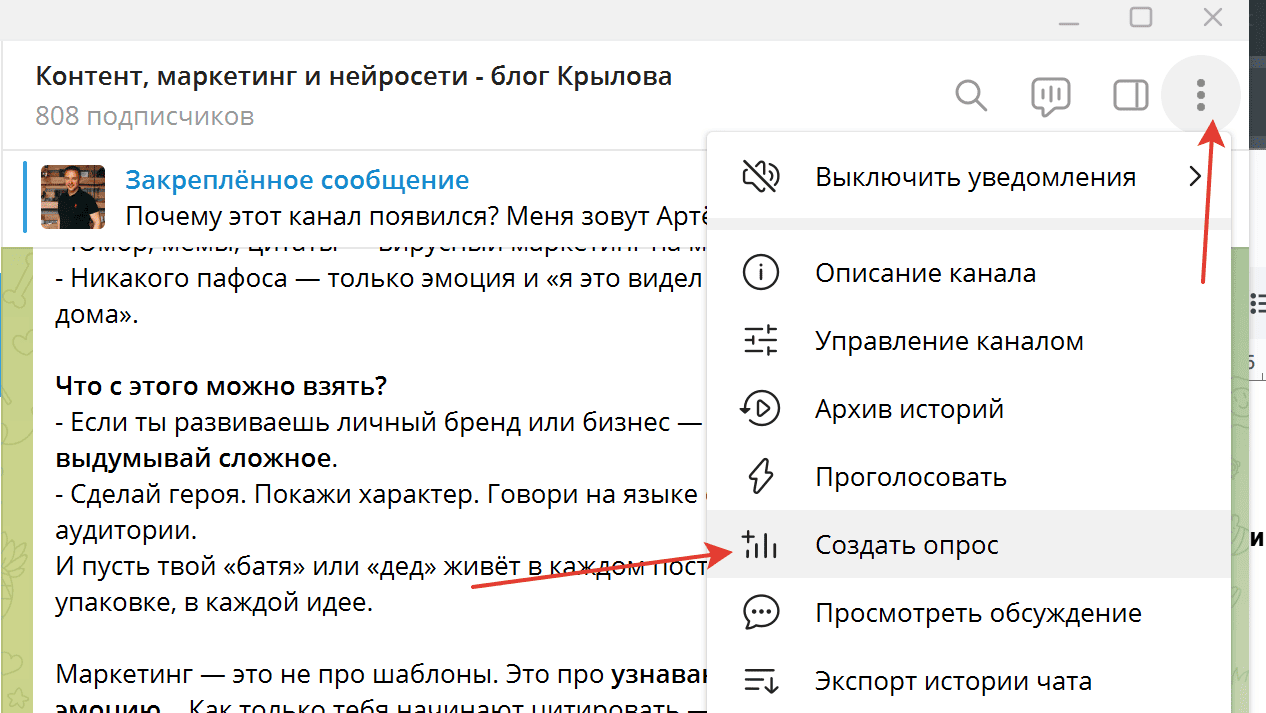This screenshot has height=713, width=1266.
Task: Open Архив историй menu entry
Action: coord(968,409)
